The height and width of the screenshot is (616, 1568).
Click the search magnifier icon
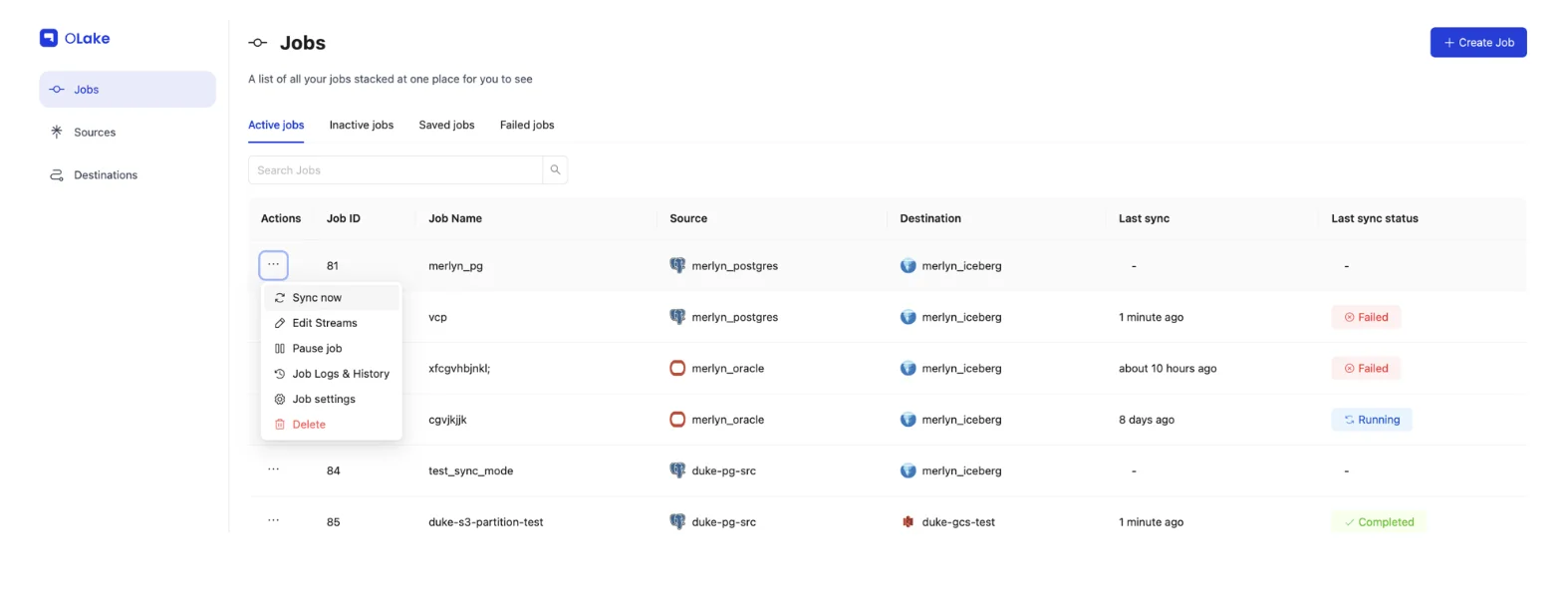tap(555, 170)
